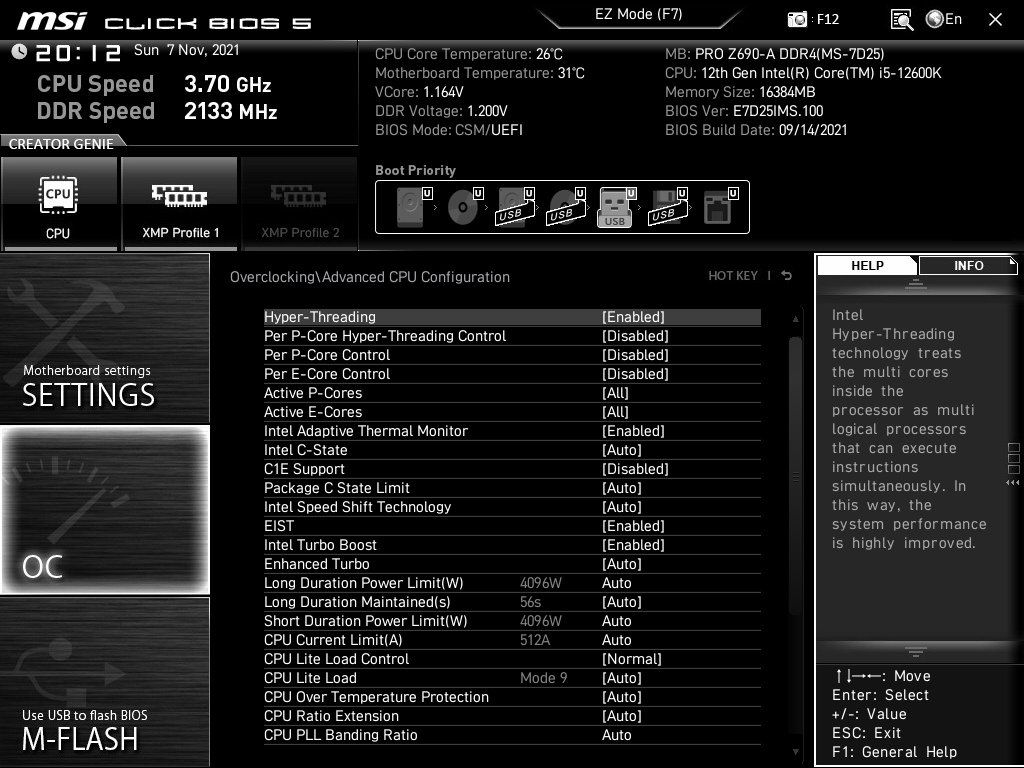
Task: Select the USB hard disk boot icon
Action: (x=515, y=207)
